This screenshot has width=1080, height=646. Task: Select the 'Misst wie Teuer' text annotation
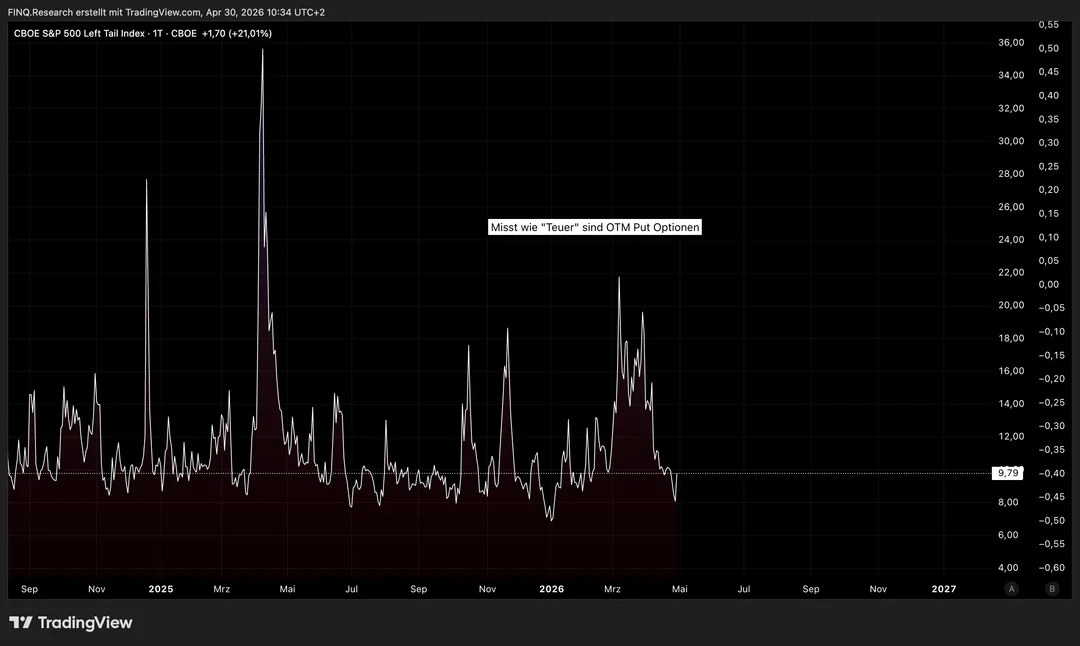point(595,227)
